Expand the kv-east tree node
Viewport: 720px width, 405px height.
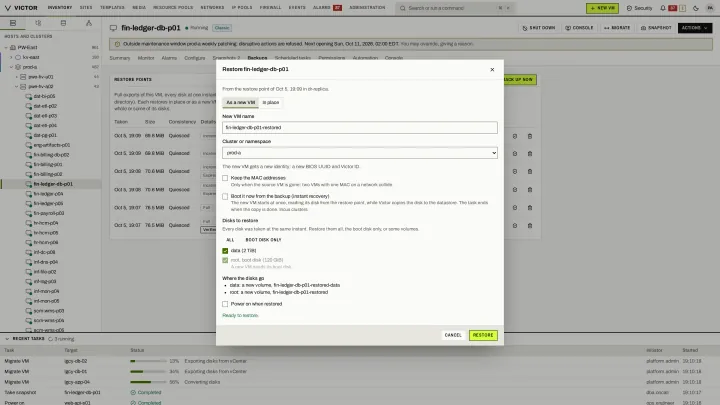pyautogui.click(x=11, y=57)
